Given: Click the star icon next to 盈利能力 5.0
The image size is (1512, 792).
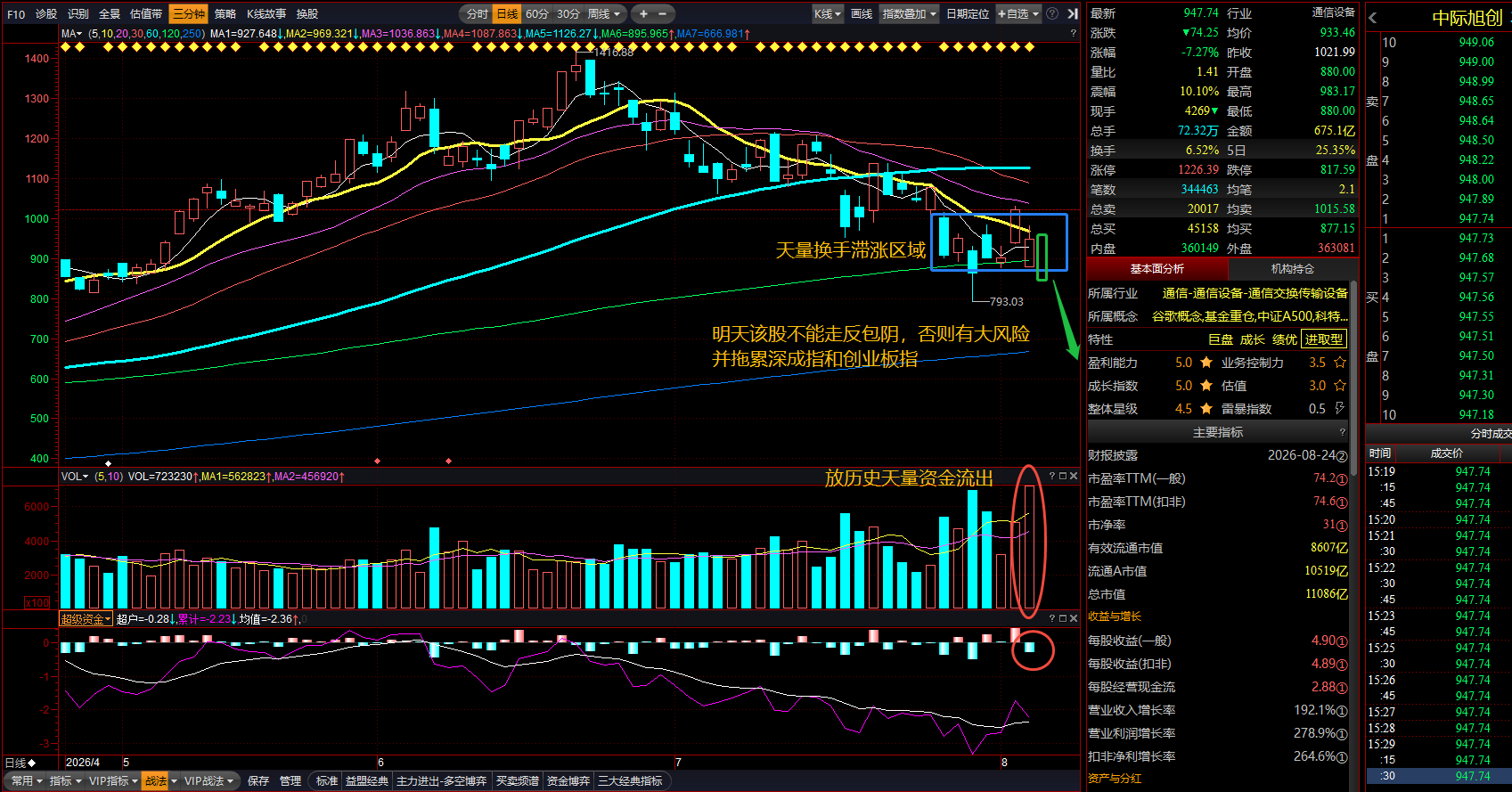Looking at the screenshot, I should pyautogui.click(x=1206, y=363).
